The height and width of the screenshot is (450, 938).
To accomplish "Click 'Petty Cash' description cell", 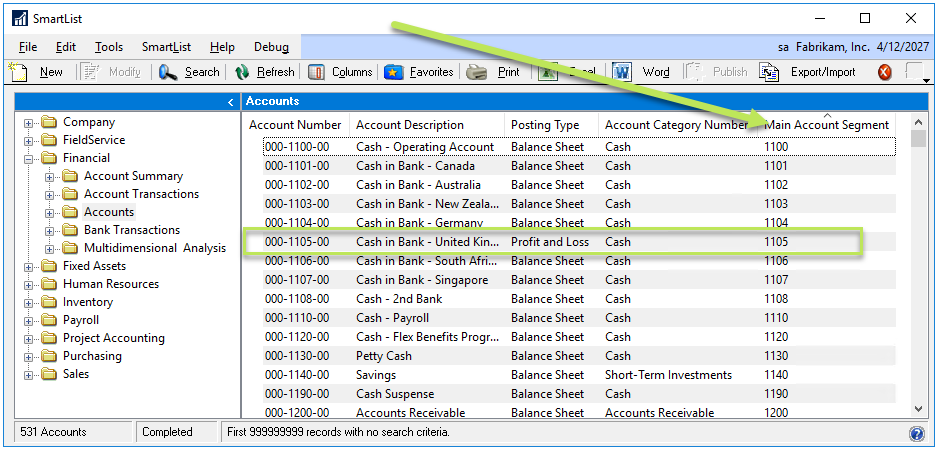I will coord(383,356).
